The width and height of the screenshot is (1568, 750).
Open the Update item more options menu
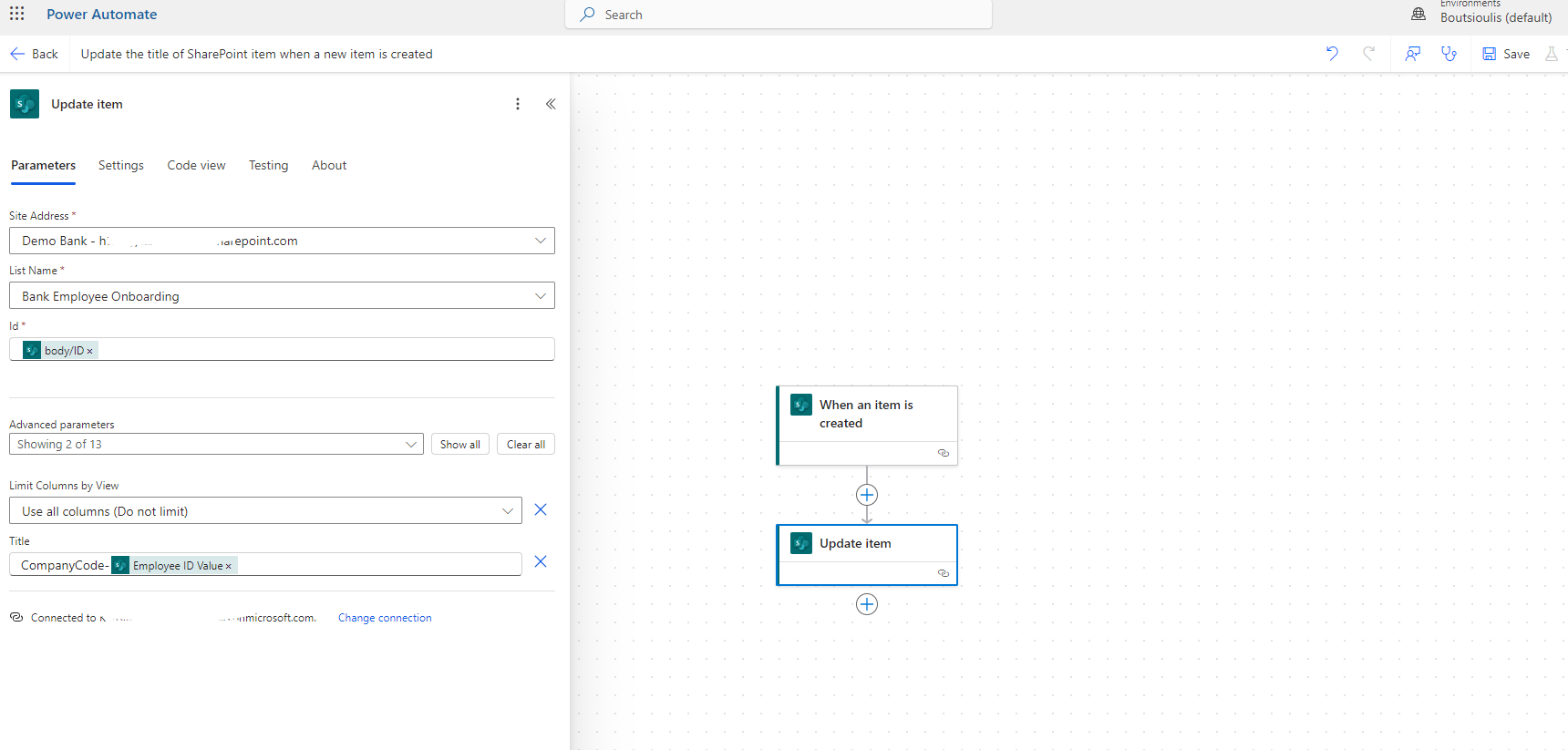[x=518, y=104]
